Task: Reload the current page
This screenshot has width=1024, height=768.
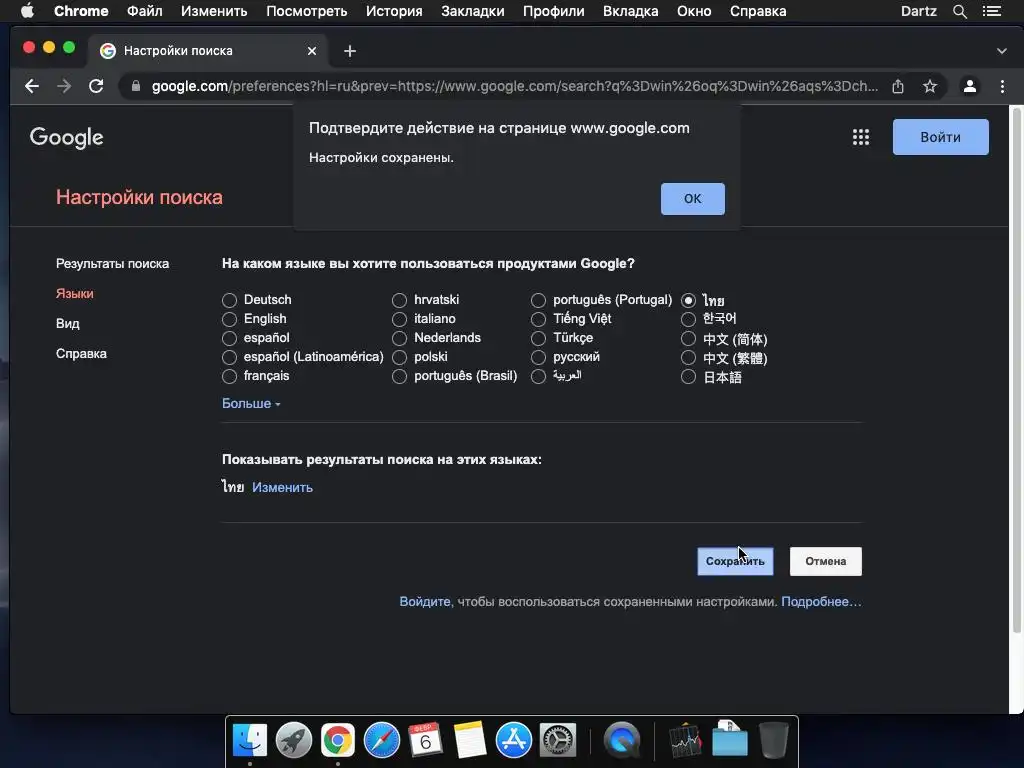Action: (x=96, y=86)
